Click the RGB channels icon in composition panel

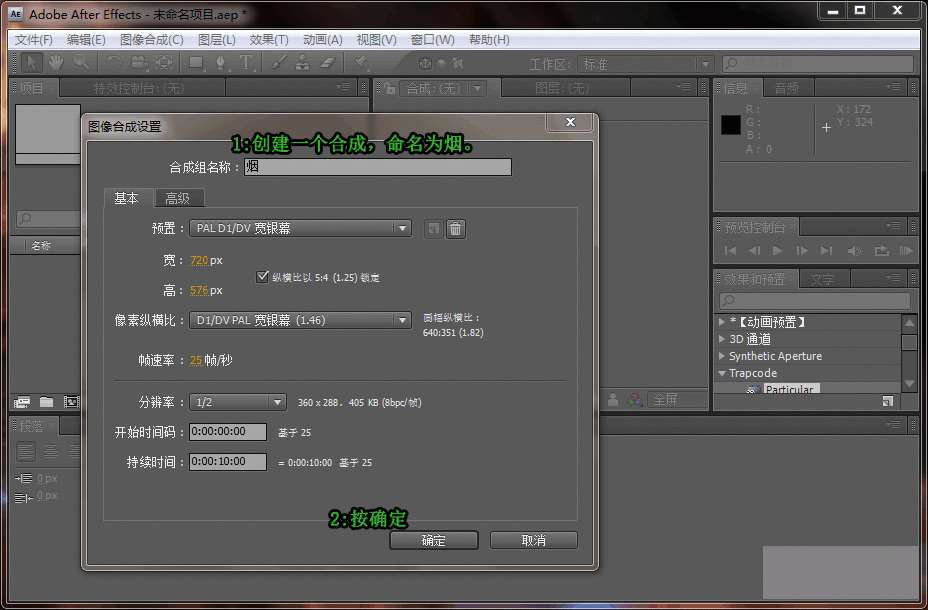coord(635,400)
